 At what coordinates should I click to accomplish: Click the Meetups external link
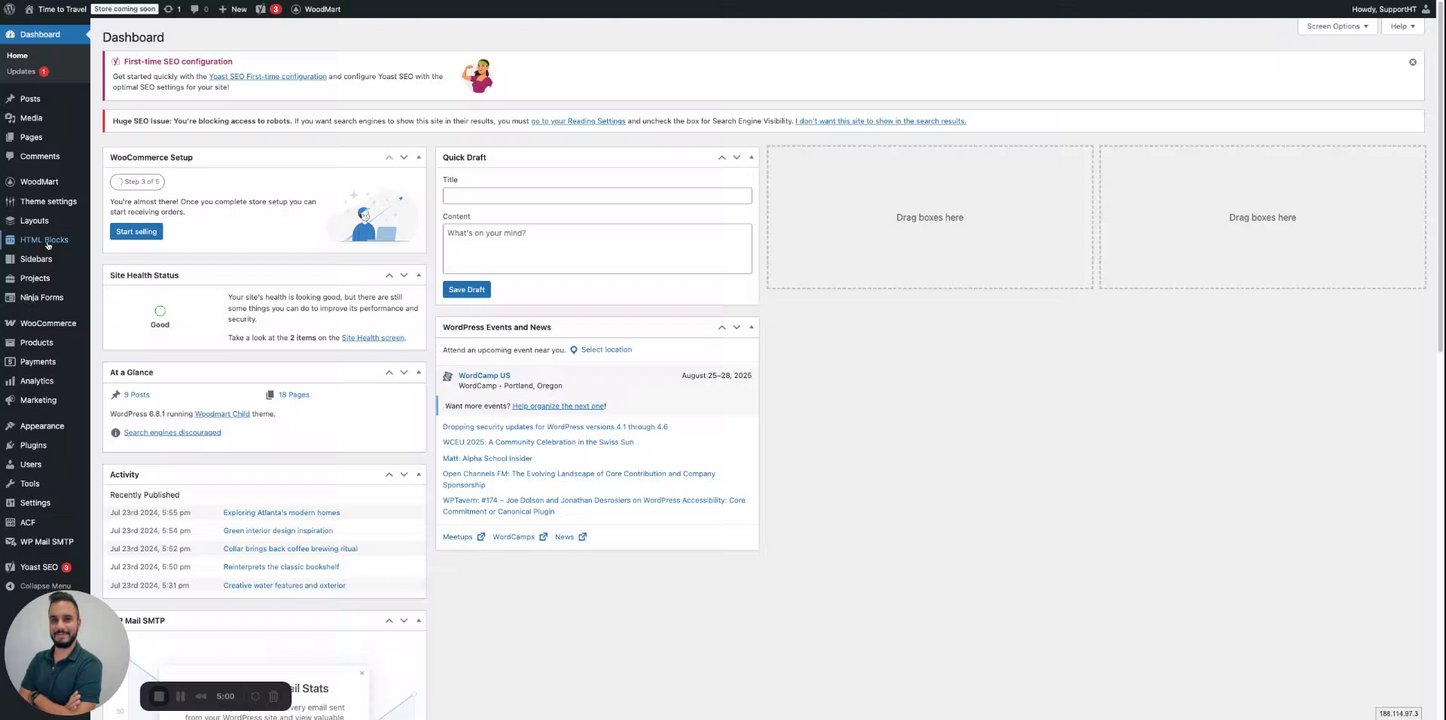tap(464, 537)
